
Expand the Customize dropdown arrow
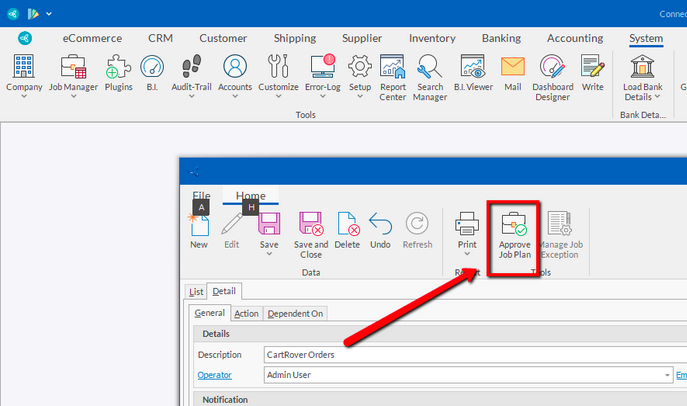[278, 96]
